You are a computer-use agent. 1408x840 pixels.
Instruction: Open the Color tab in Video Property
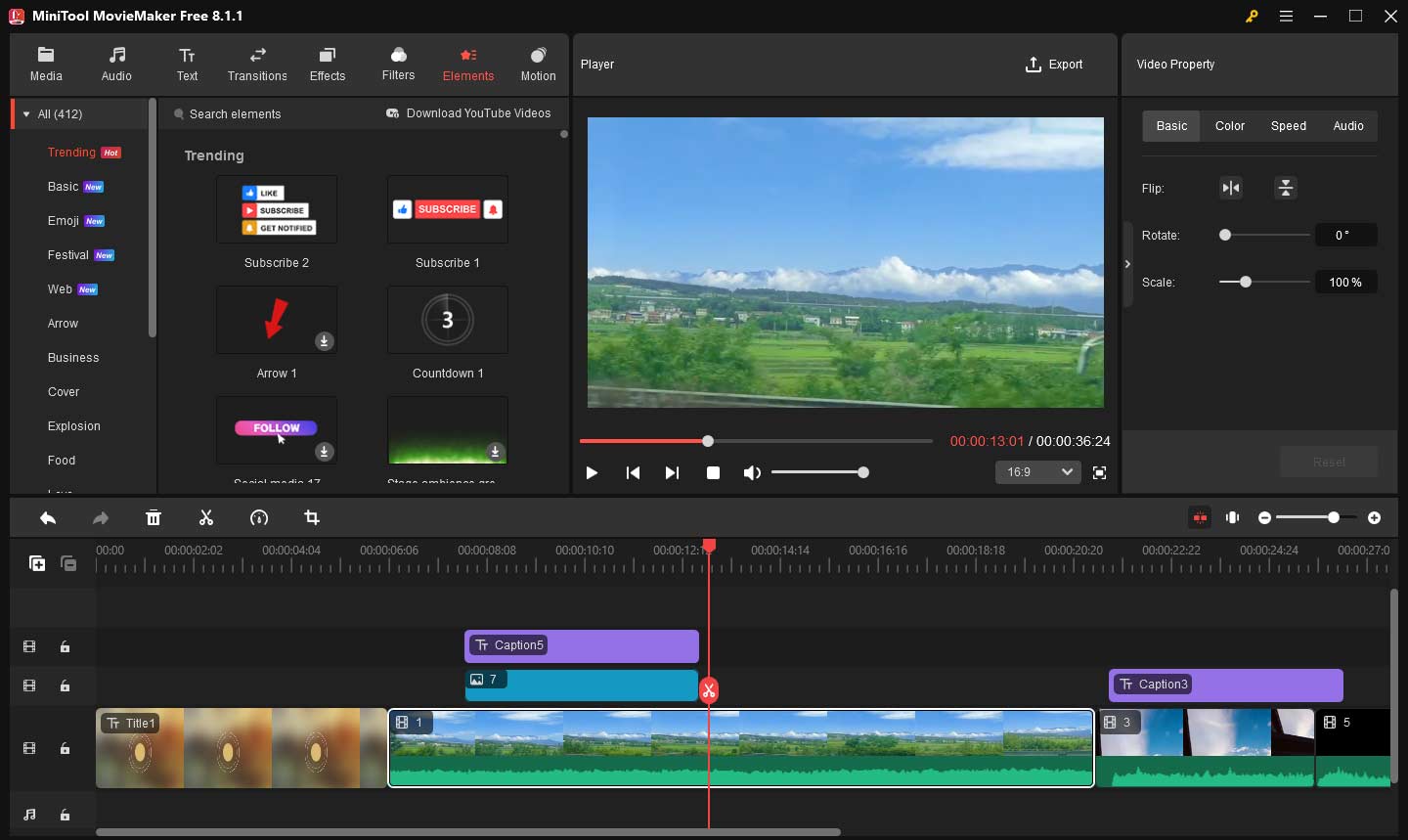(x=1229, y=125)
